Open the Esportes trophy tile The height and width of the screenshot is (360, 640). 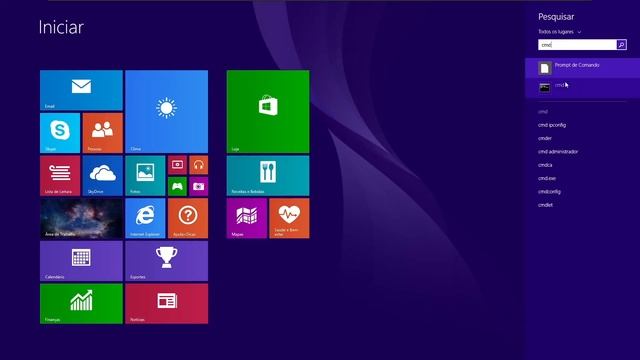(x=167, y=261)
